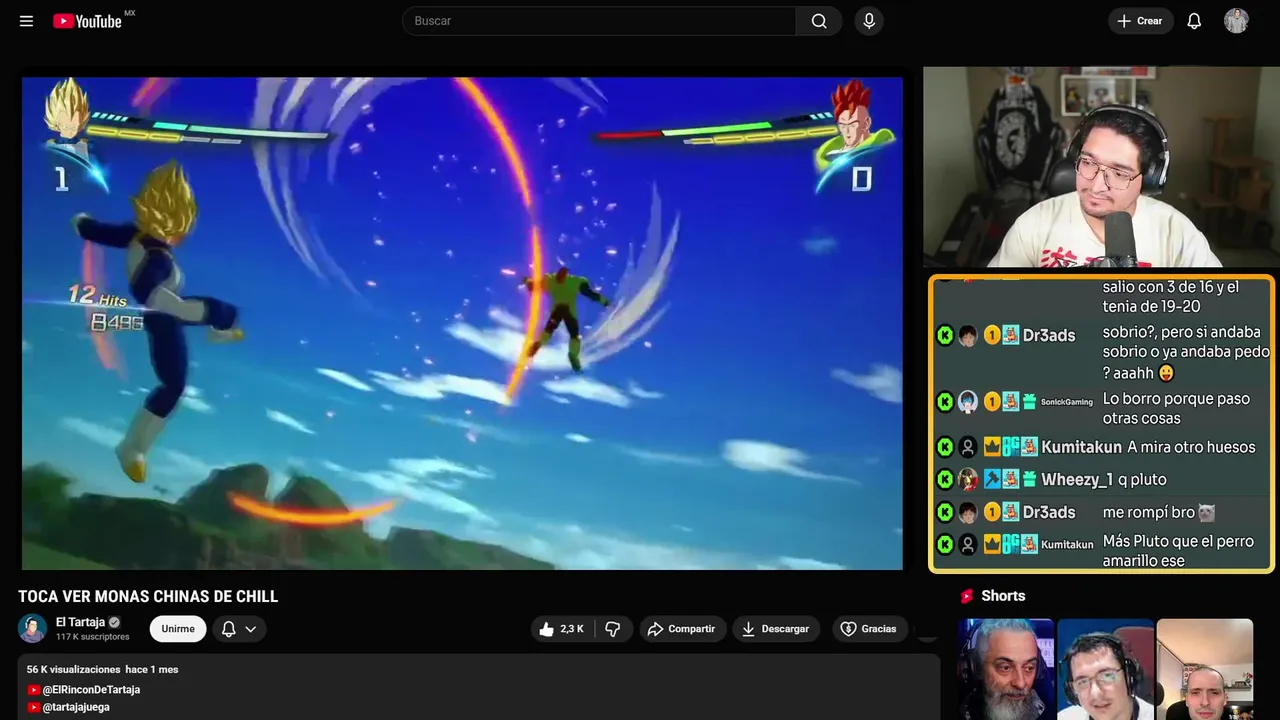Image resolution: width=1280 pixels, height=720 pixels.
Task: Share the video via Compartir
Action: [681, 629]
